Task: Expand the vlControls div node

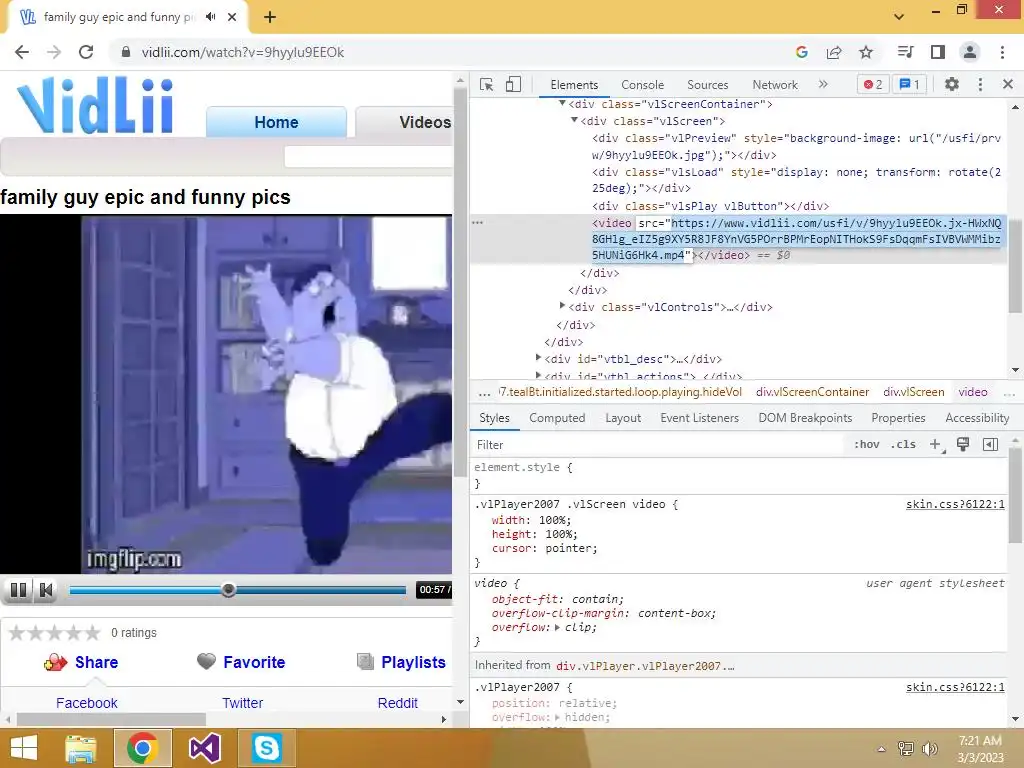Action: point(562,306)
